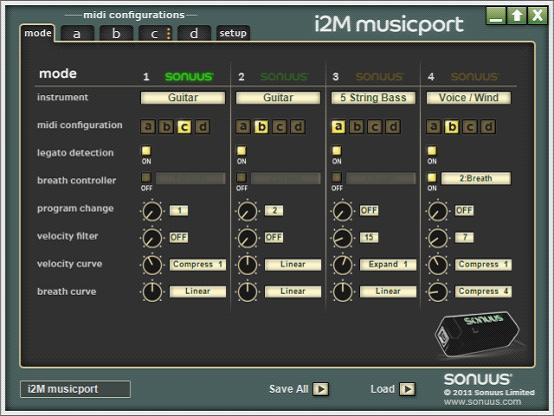Click the Sonuus logo for mode 2
Image resolution: width=554 pixels, height=416 pixels.
[x=284, y=76]
